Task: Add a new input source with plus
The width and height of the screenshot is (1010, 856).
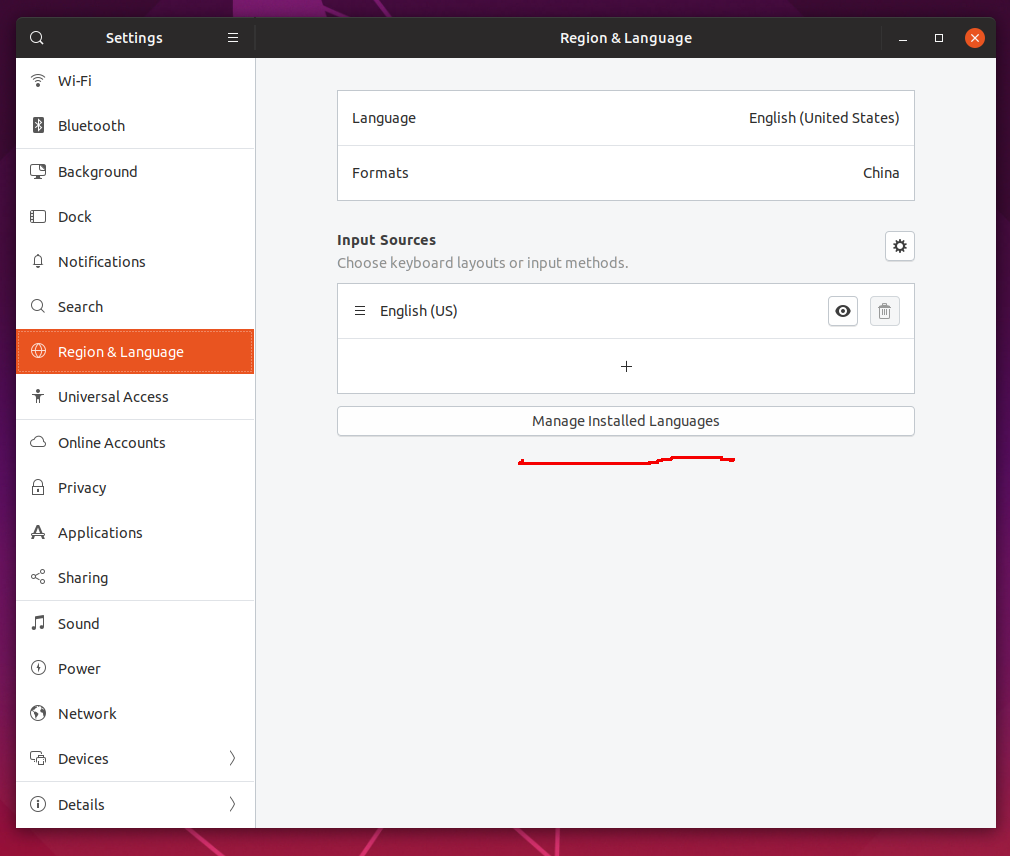Action: point(625,366)
